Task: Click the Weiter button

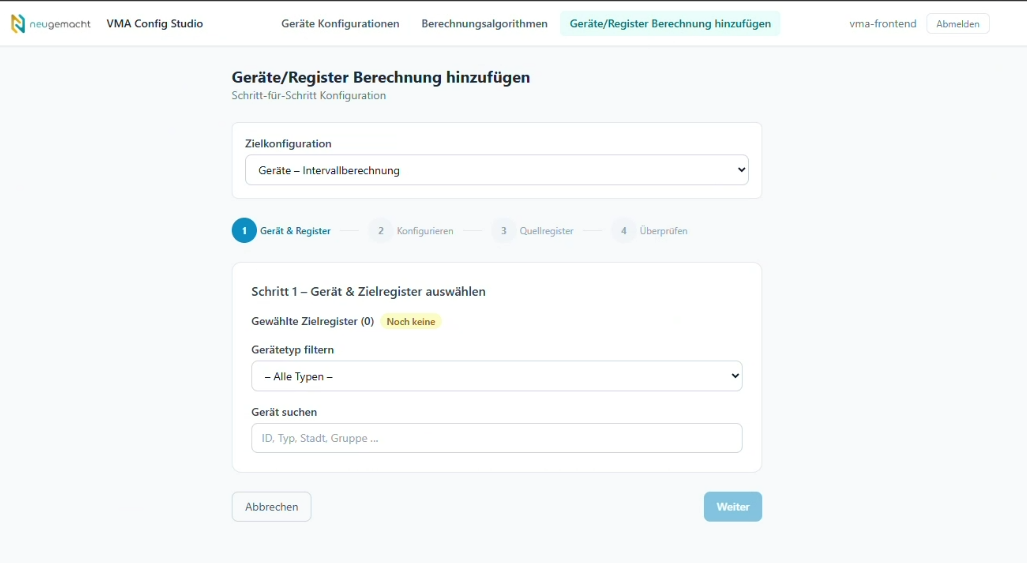Action: coord(732,507)
